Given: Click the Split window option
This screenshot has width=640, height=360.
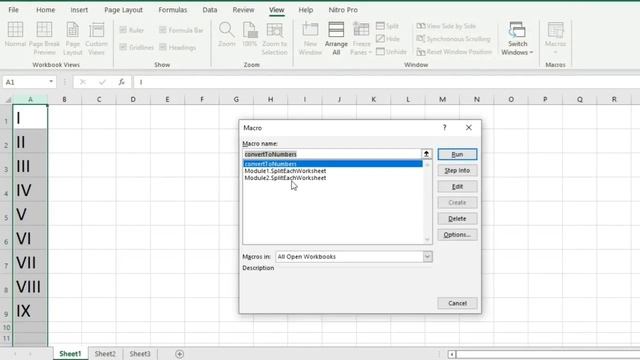Looking at the screenshot, I should pos(387,26).
